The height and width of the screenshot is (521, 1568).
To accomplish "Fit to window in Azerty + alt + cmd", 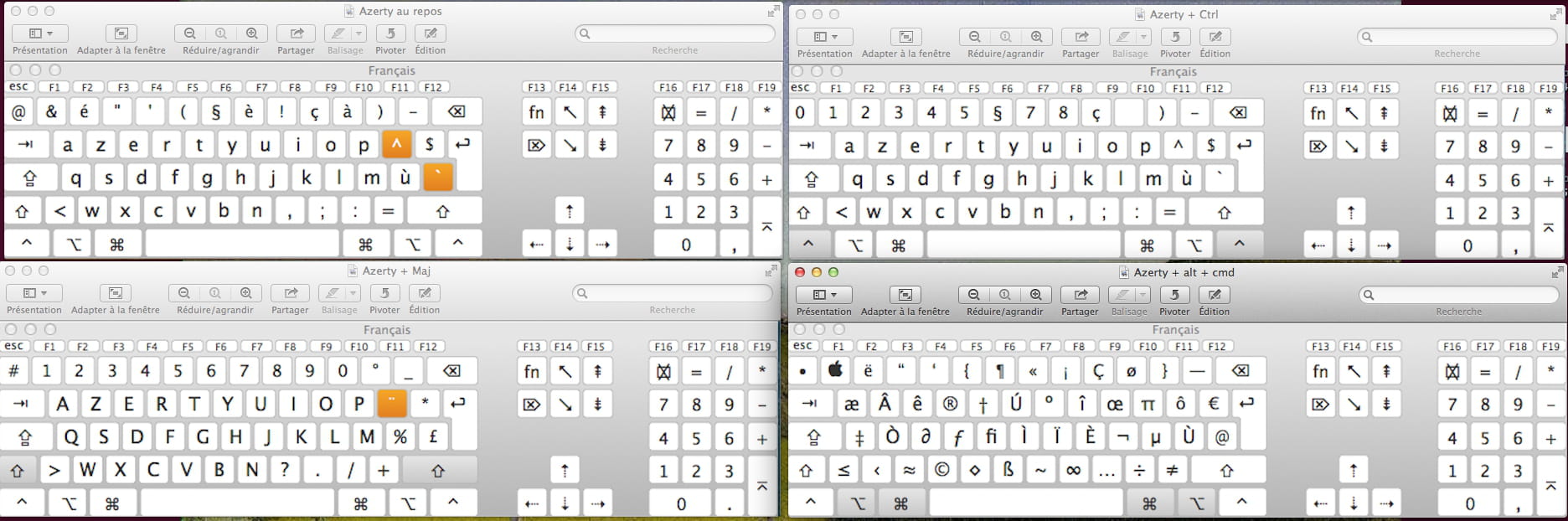I will (905, 295).
